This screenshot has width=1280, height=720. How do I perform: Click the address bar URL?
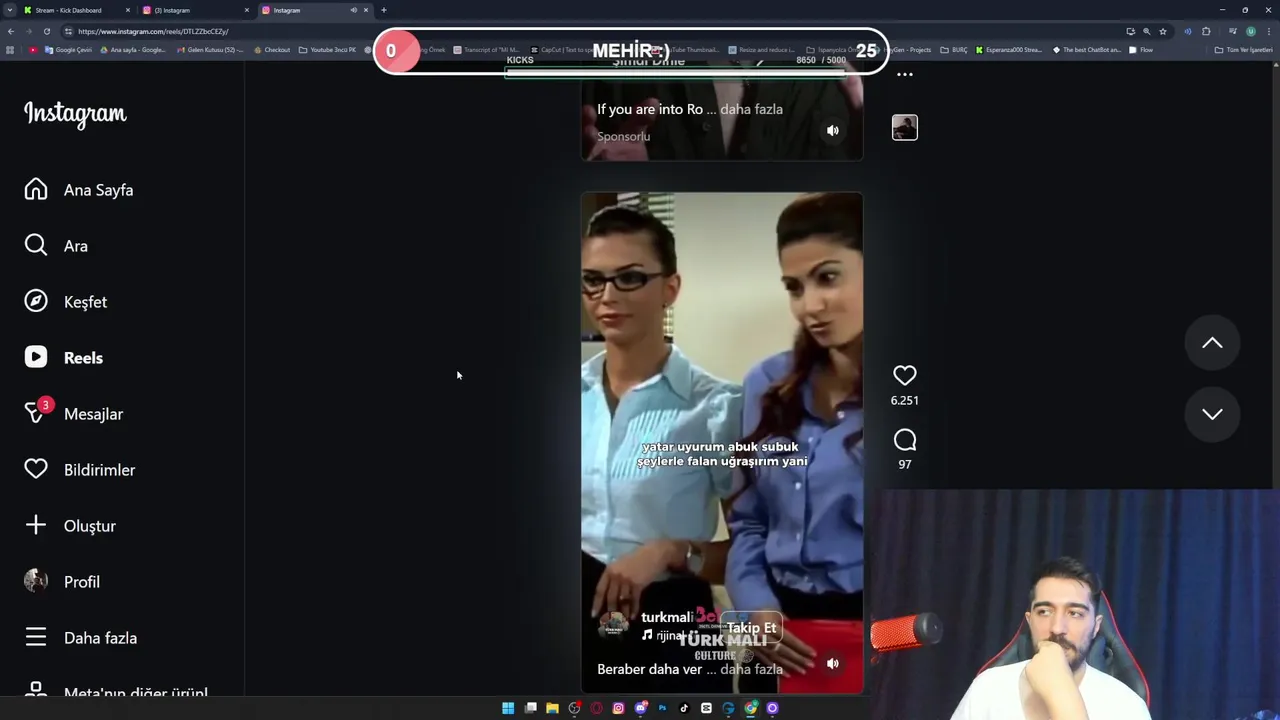click(153, 31)
